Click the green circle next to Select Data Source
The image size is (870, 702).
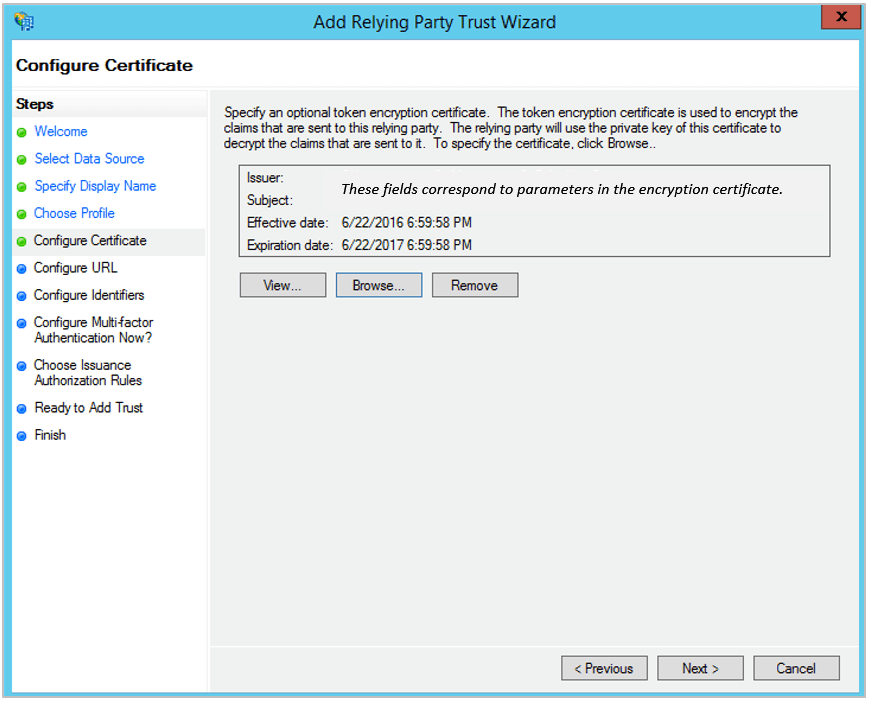click(x=24, y=158)
